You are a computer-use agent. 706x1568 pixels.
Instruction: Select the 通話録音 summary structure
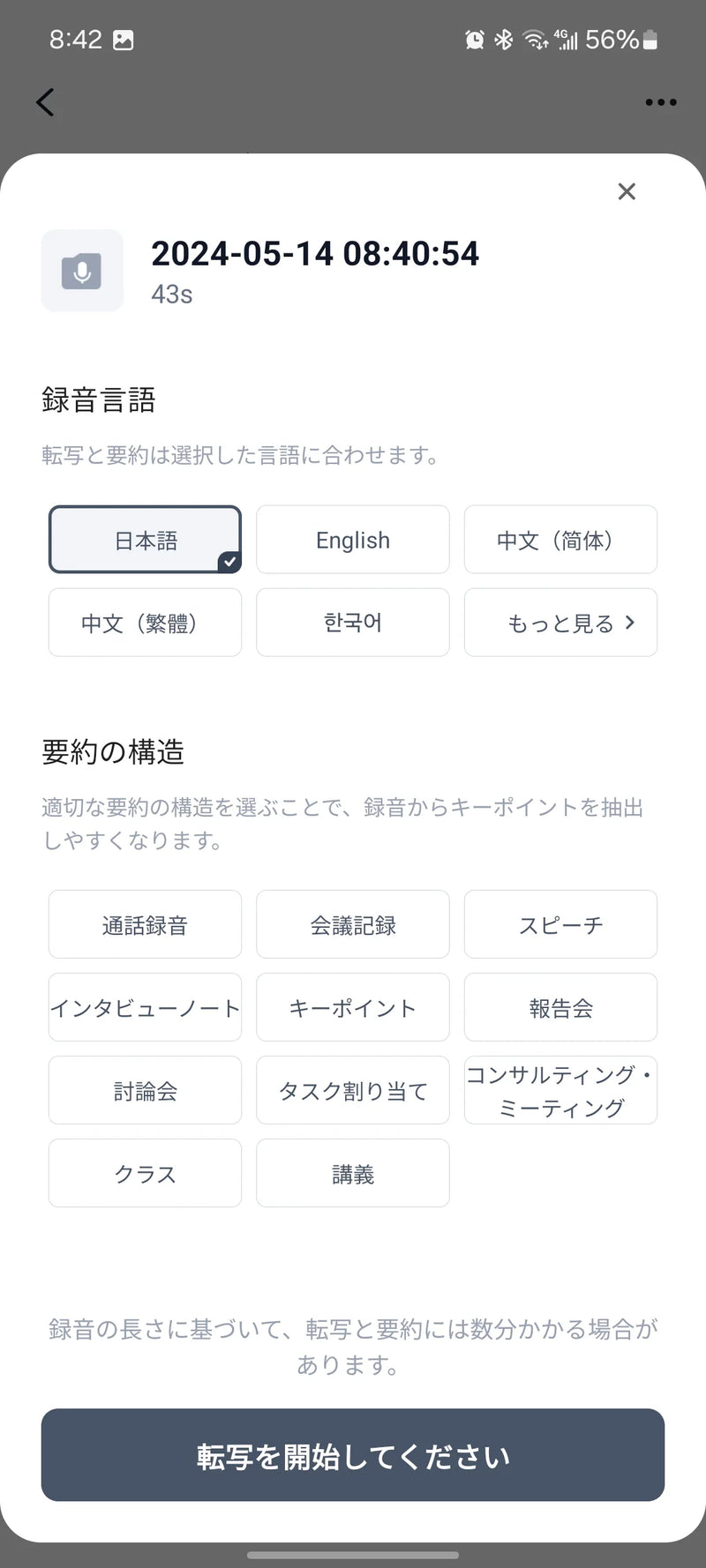[145, 924]
